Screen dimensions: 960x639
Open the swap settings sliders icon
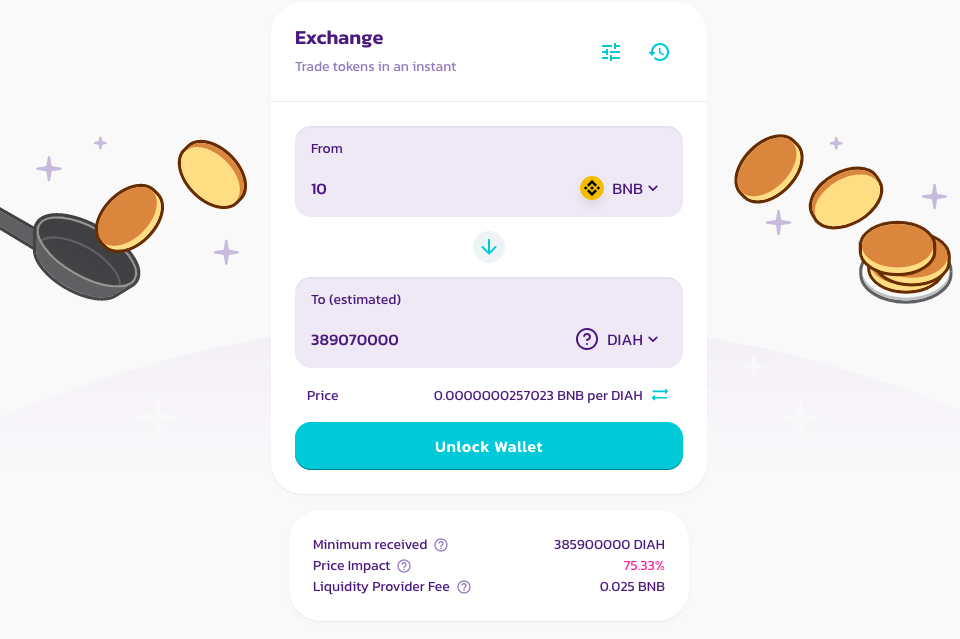[610, 52]
